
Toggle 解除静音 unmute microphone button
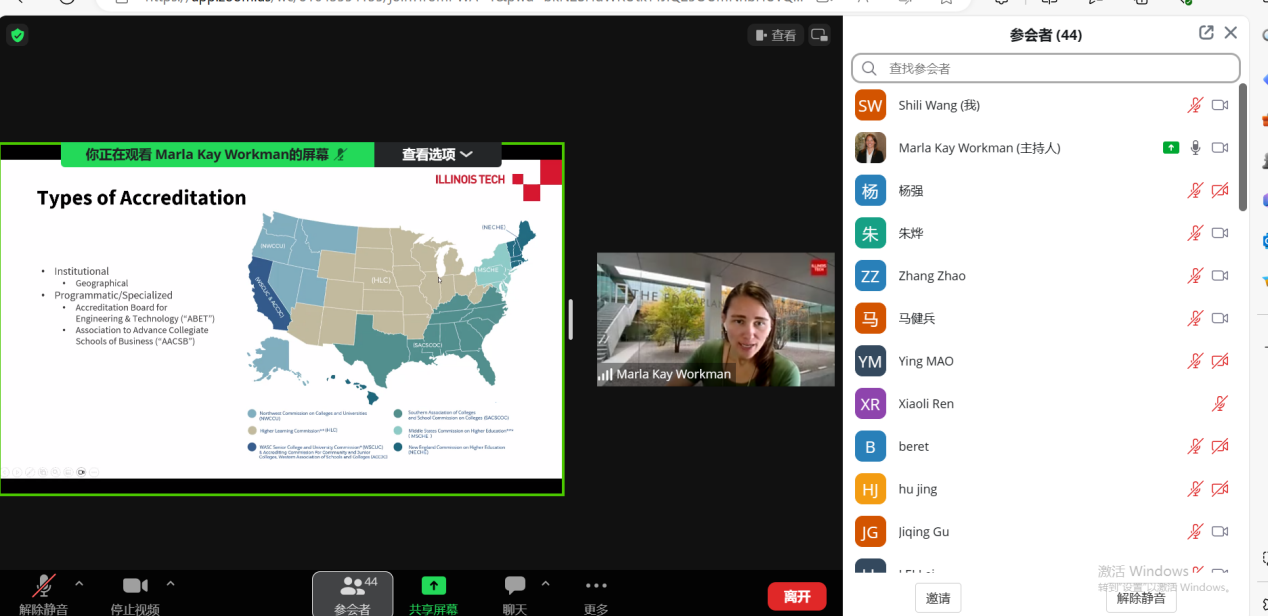[x=43, y=586]
